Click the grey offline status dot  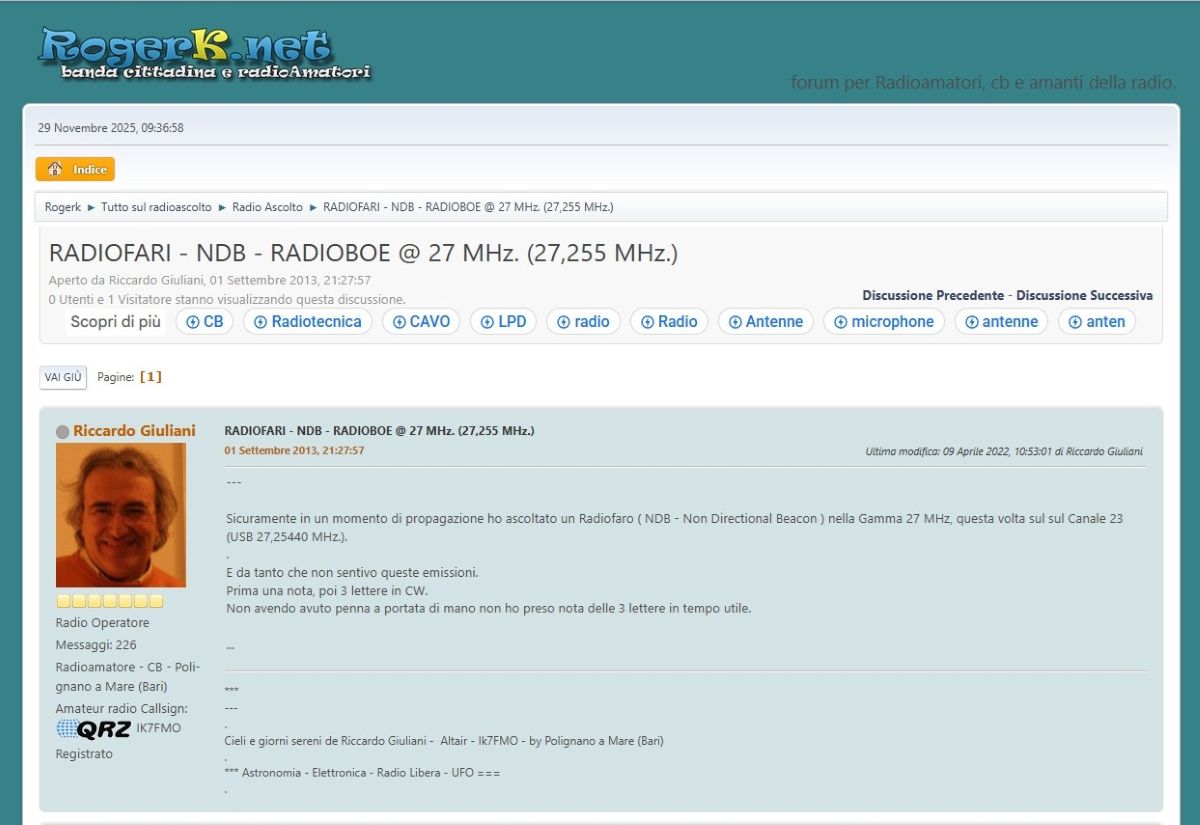pyautogui.click(x=62, y=432)
